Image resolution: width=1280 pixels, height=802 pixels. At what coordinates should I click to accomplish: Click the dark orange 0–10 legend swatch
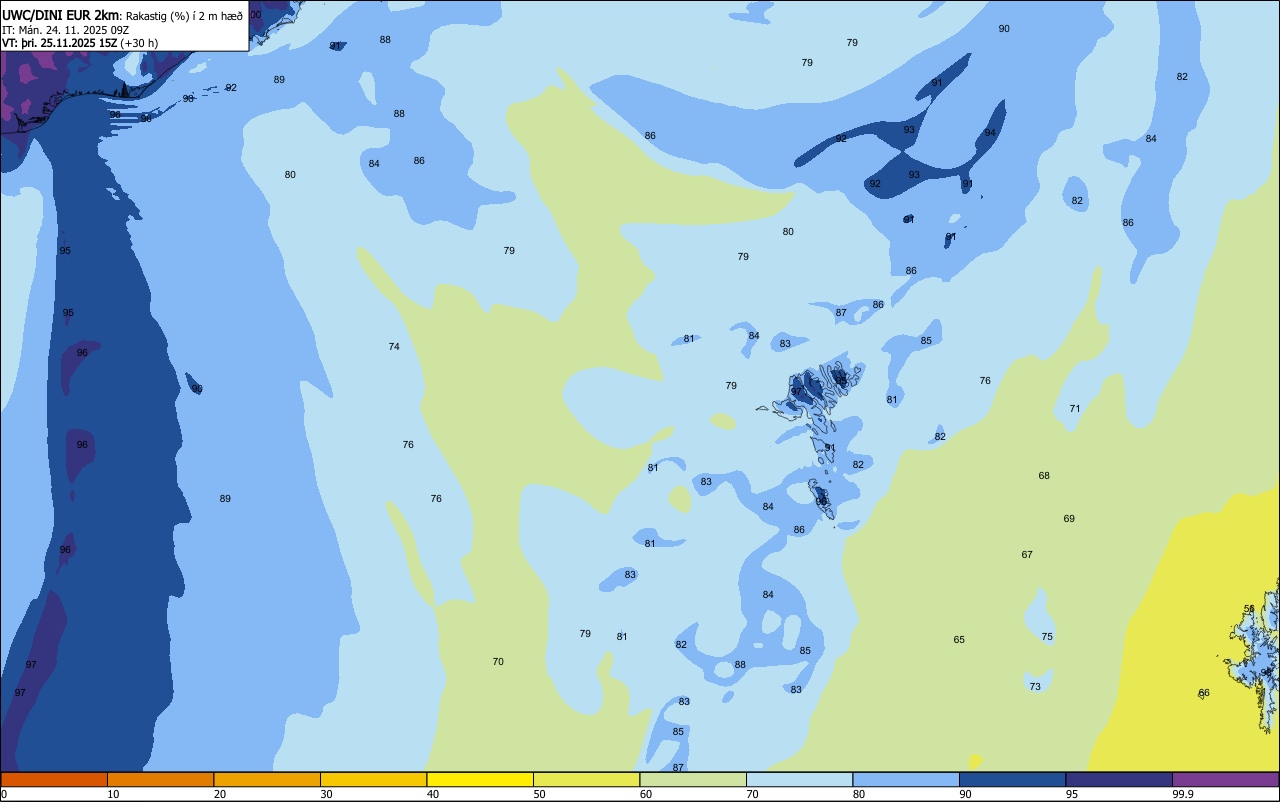54,779
